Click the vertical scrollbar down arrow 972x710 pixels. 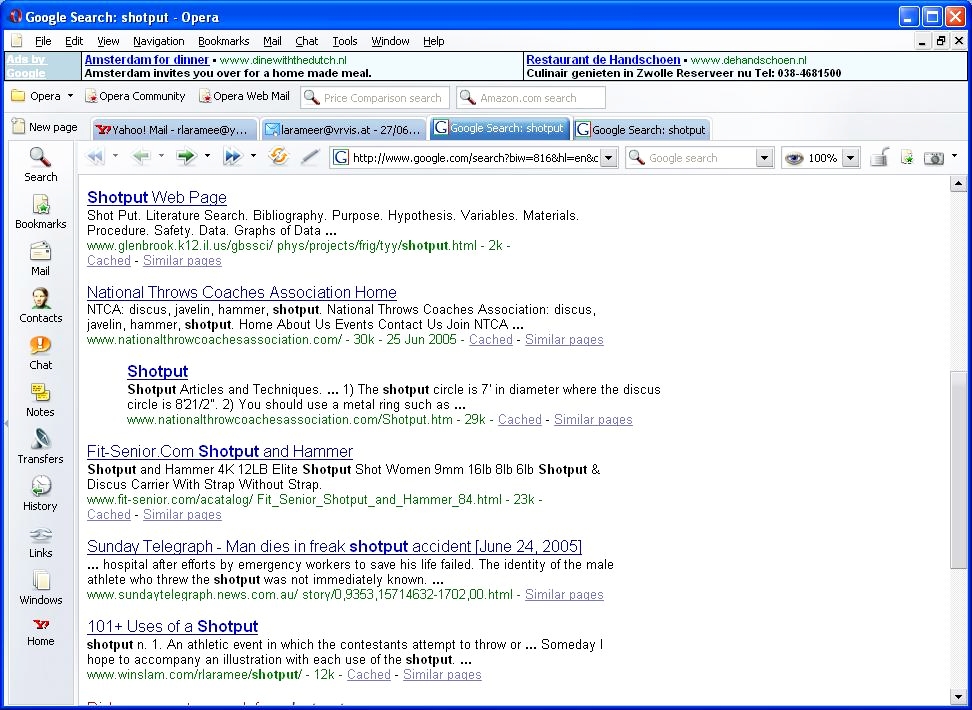[x=958, y=697]
